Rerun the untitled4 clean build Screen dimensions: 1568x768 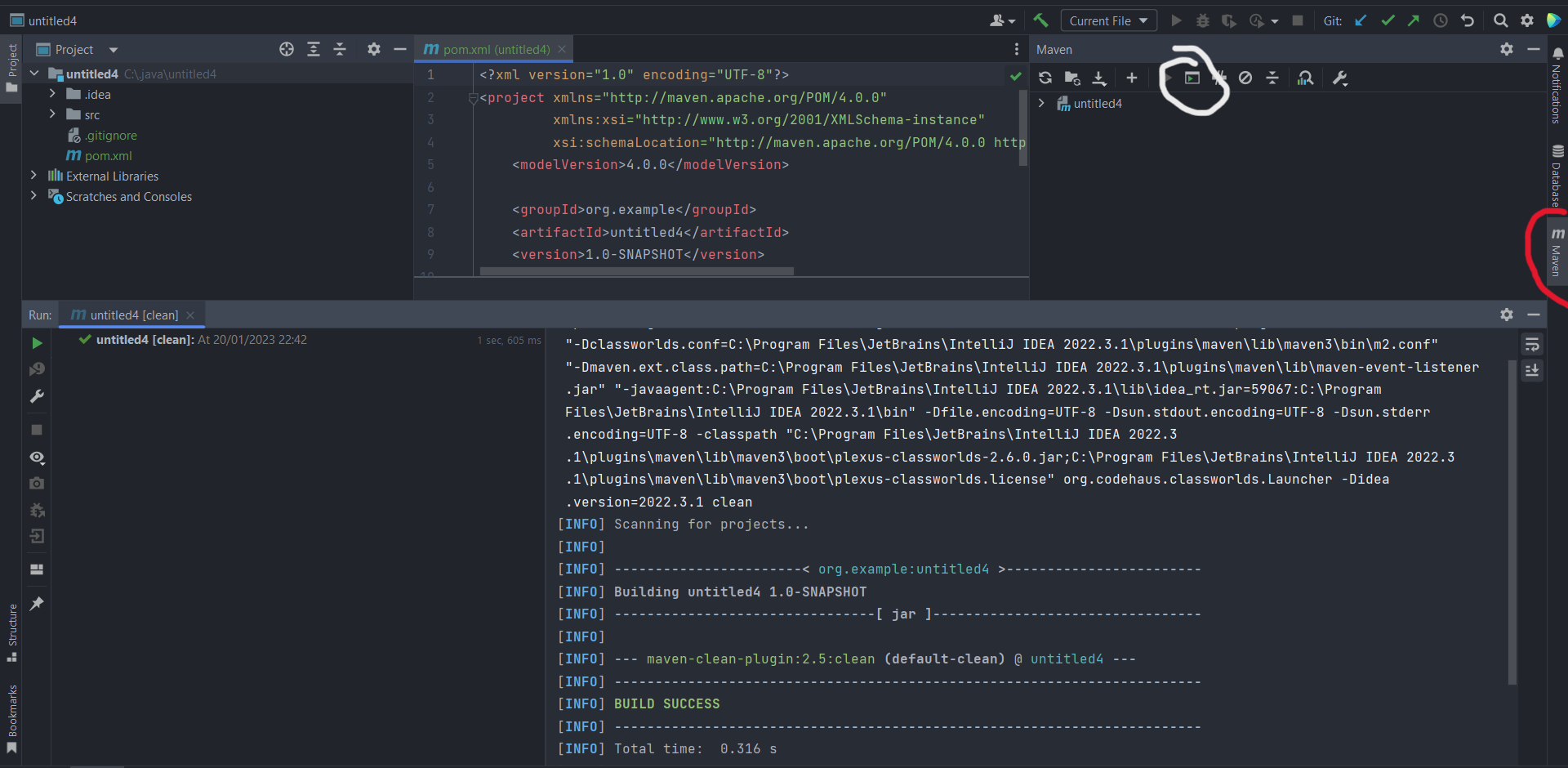[x=36, y=343]
